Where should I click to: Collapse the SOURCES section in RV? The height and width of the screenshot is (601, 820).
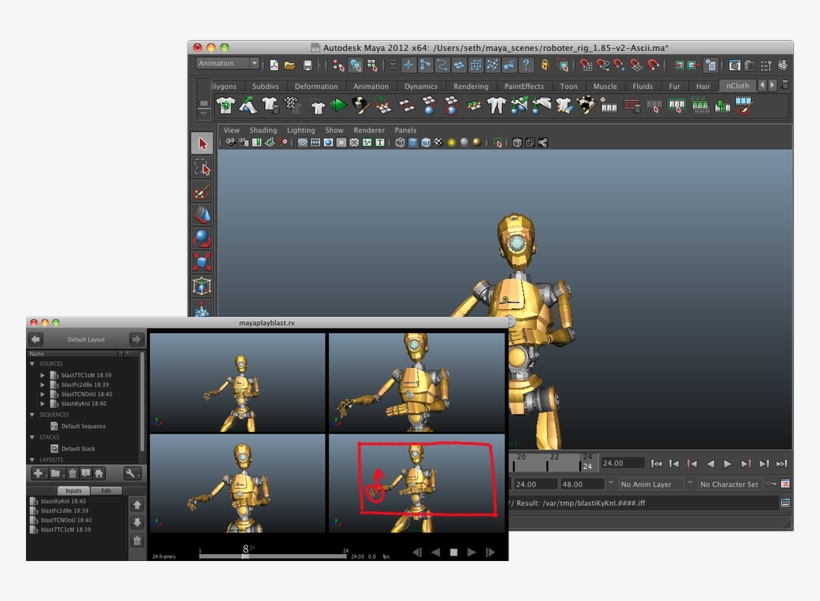(x=32, y=364)
